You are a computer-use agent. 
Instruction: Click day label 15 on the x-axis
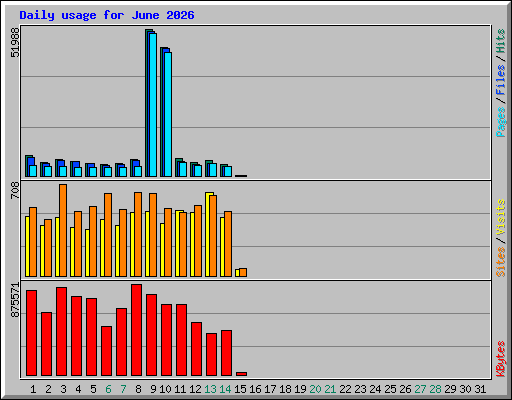coord(240,389)
